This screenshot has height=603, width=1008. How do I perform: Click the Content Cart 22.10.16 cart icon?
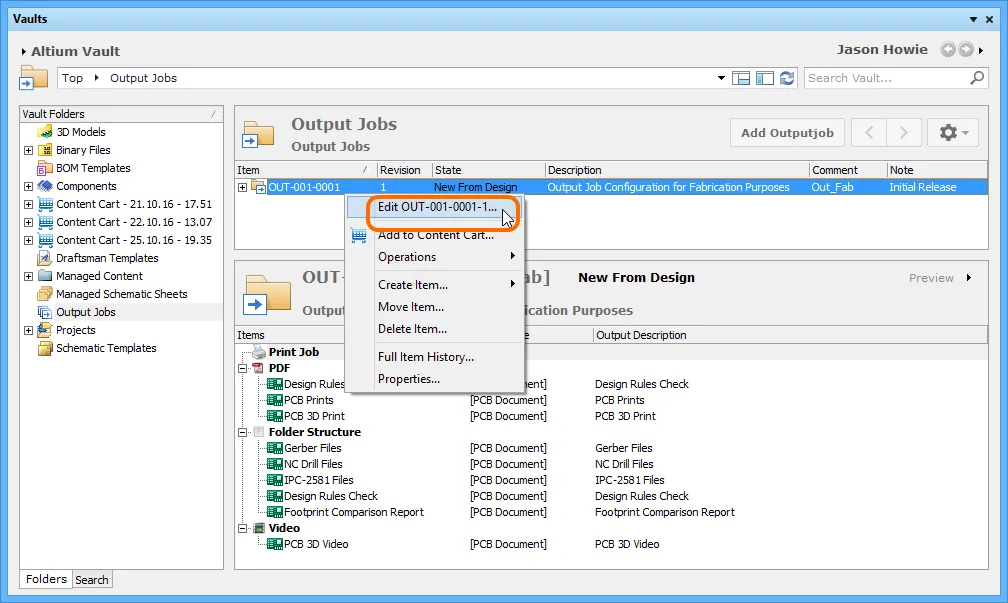click(45, 222)
